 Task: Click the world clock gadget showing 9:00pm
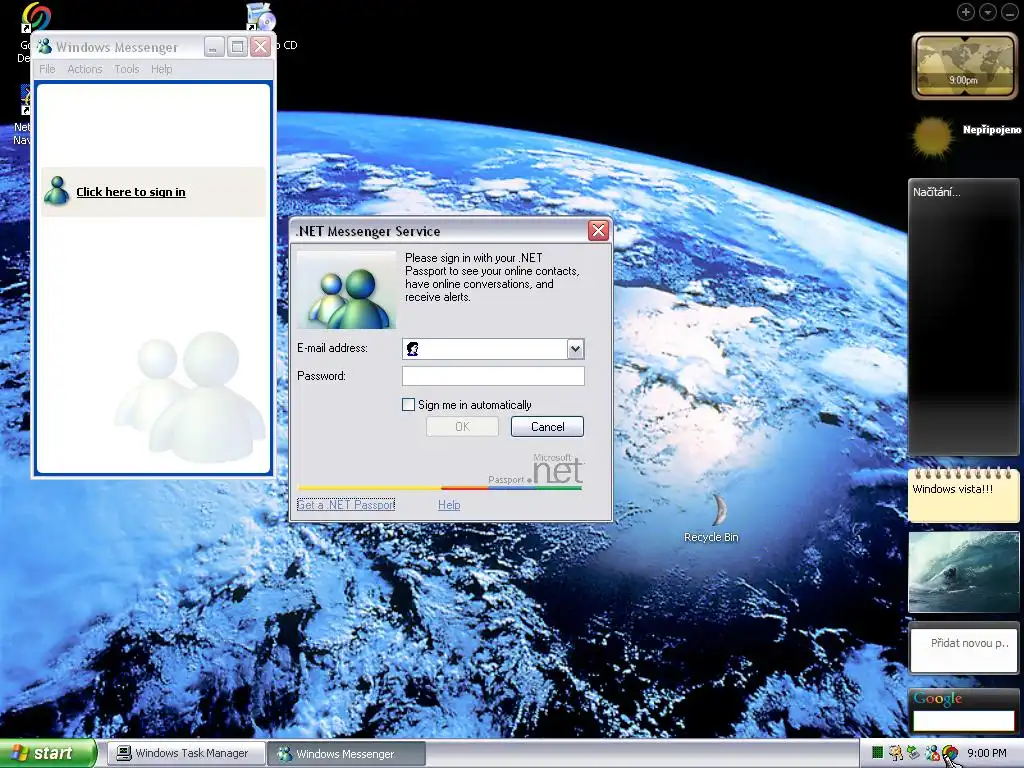tap(964, 66)
